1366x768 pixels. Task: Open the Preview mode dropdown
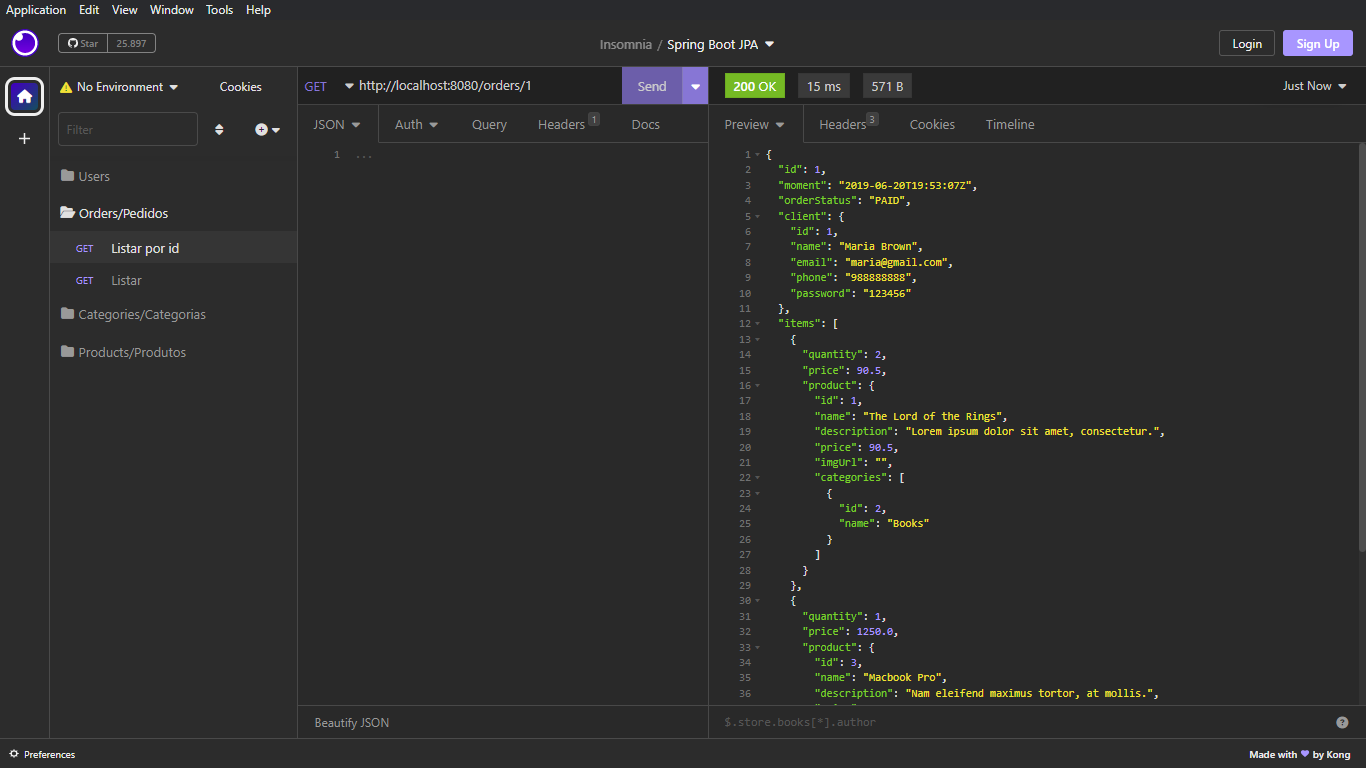pyautogui.click(x=755, y=124)
